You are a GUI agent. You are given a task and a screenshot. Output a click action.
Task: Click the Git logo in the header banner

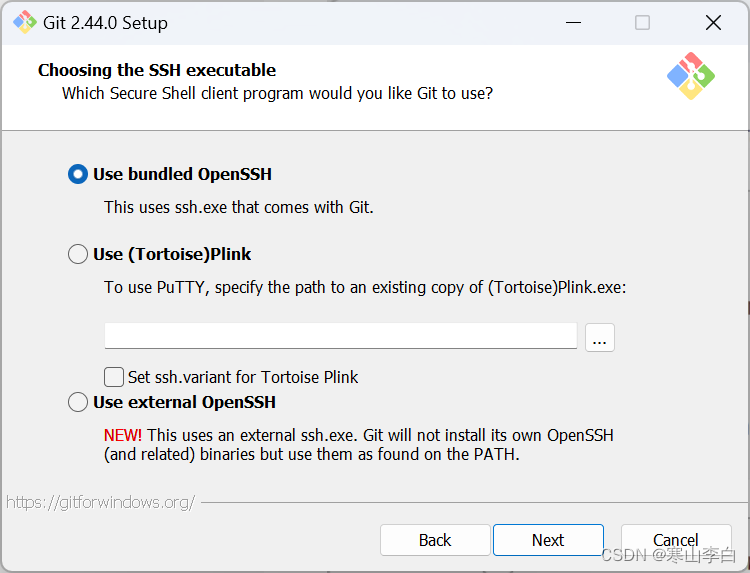pyautogui.click(x=691, y=76)
